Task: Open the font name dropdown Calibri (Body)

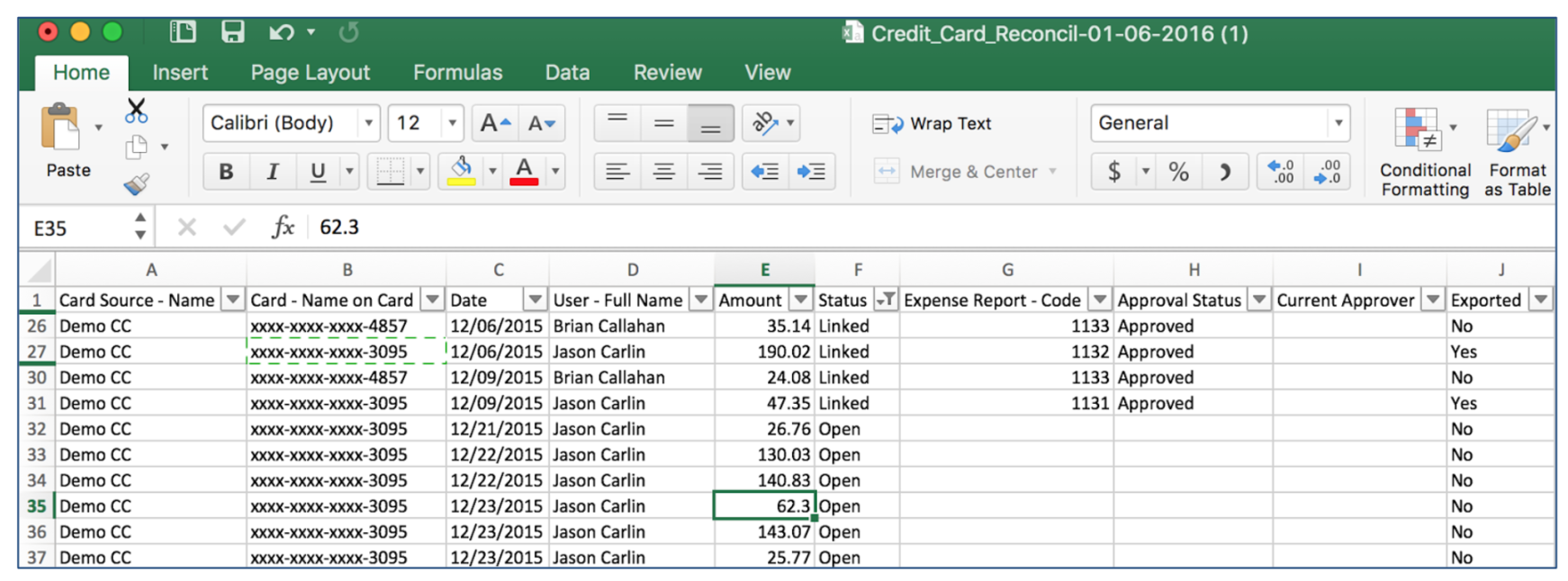Action: (x=369, y=123)
